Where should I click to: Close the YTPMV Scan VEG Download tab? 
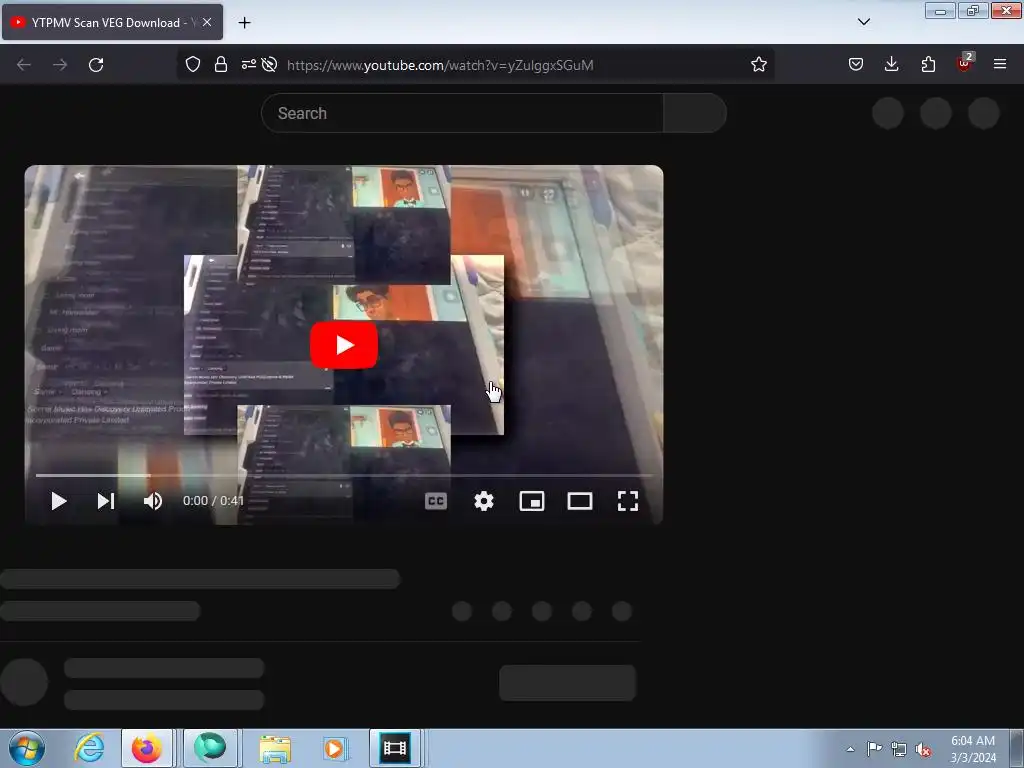[207, 22]
